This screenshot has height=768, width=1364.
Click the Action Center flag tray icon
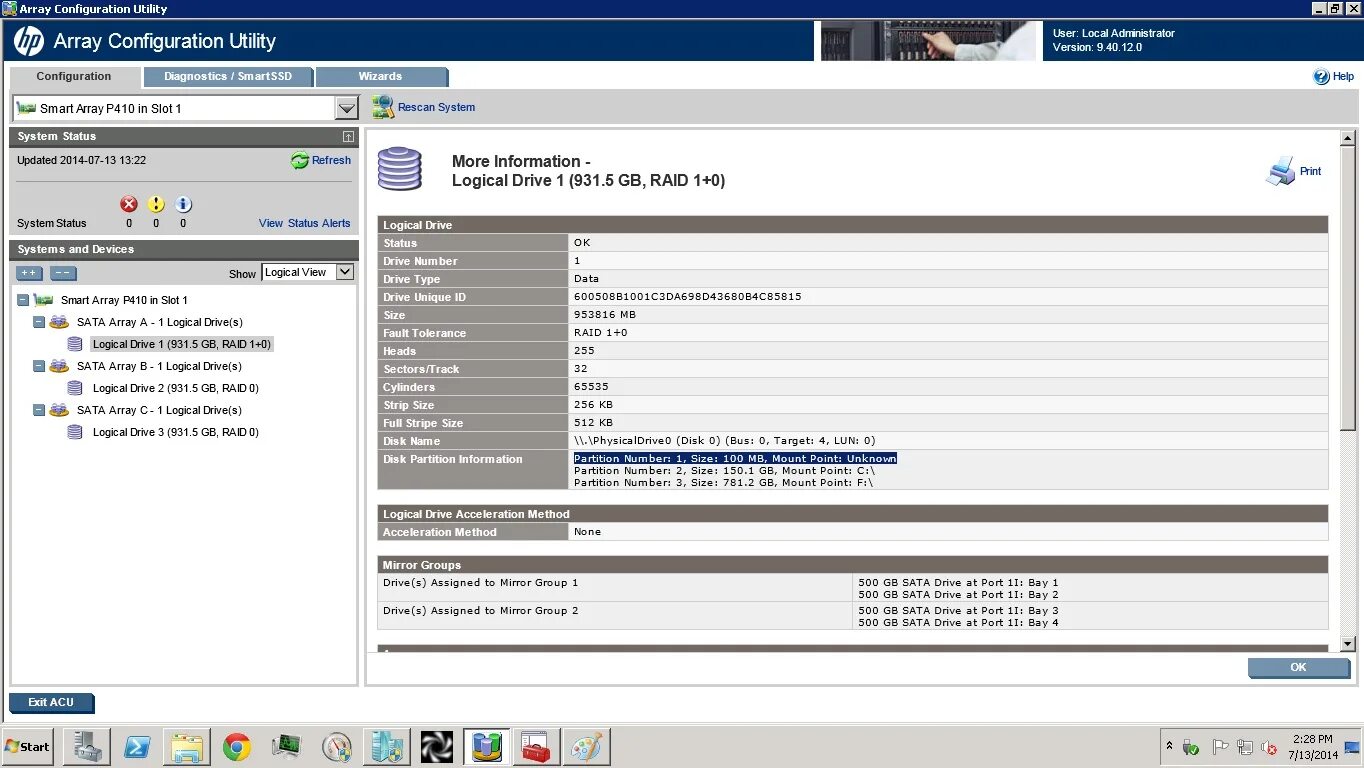click(x=1219, y=747)
